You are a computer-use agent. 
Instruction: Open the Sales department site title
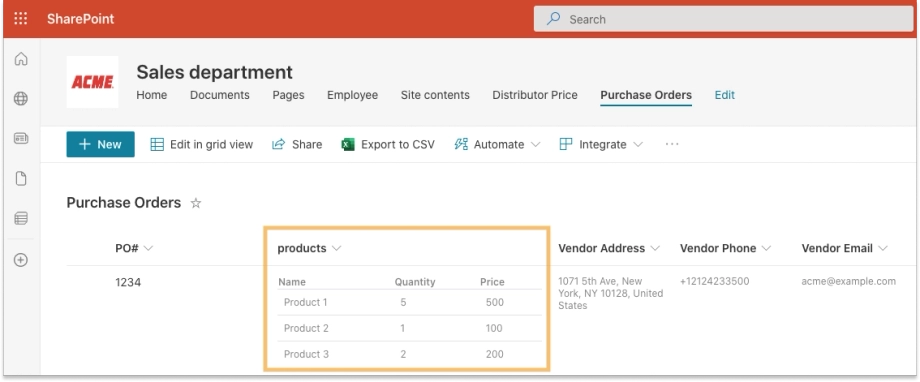click(214, 72)
